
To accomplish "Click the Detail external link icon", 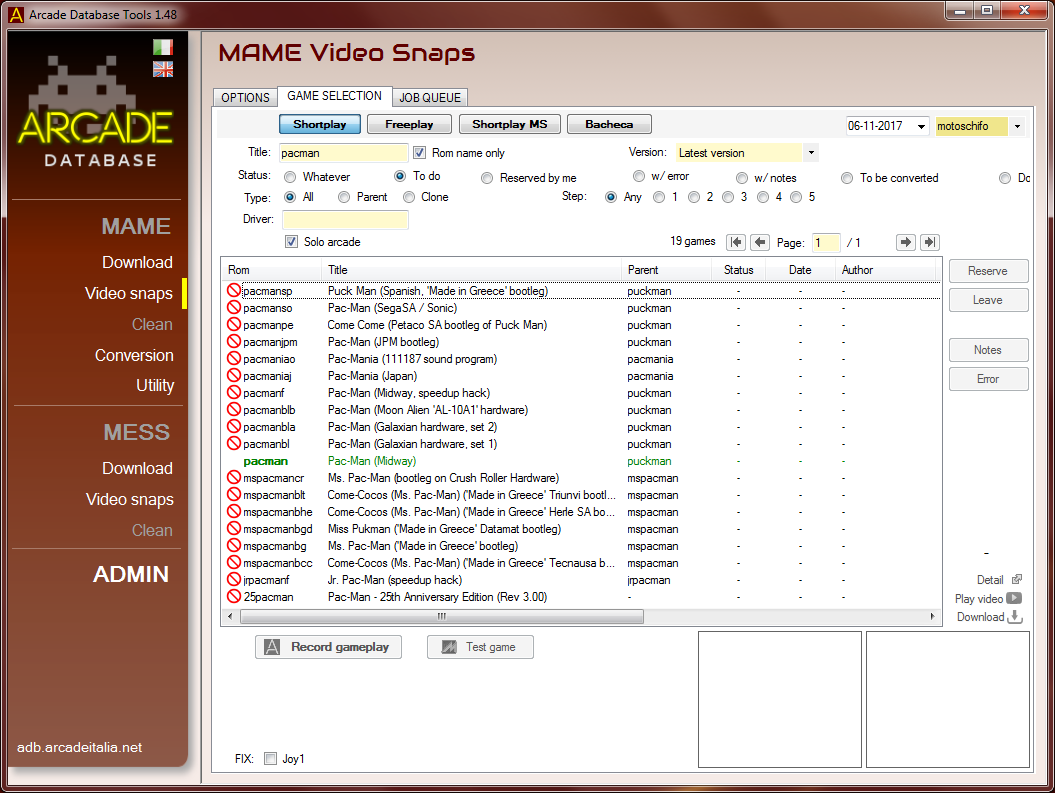I will tap(1017, 579).
